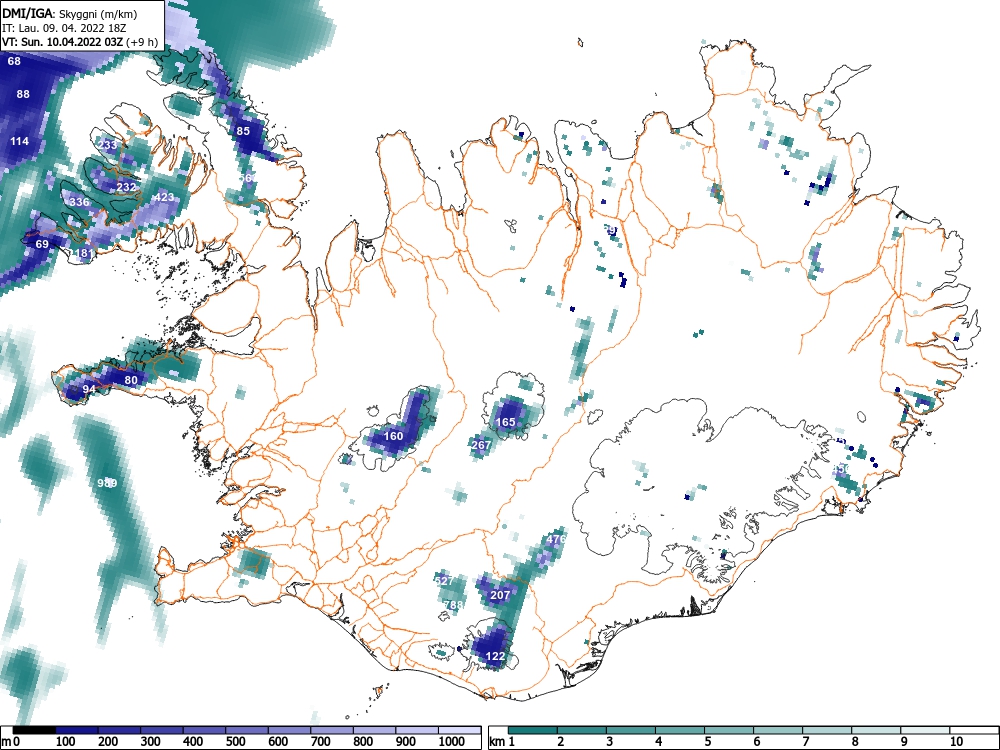Click the value '788' on the map

453,605
